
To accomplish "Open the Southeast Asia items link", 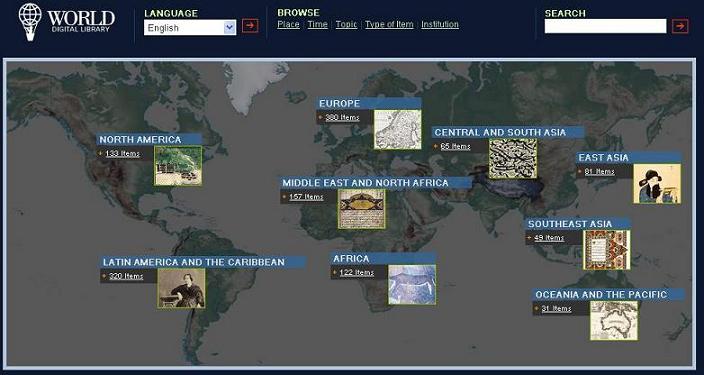I will [549, 238].
